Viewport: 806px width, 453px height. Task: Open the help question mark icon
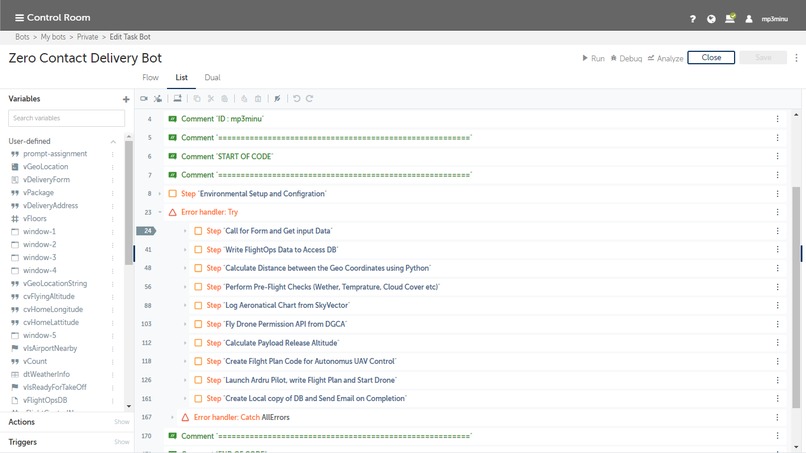pos(692,19)
